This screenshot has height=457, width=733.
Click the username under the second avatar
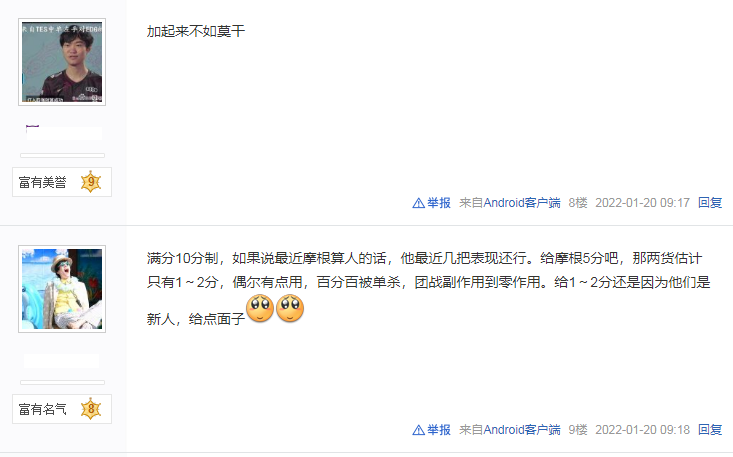tap(61, 361)
